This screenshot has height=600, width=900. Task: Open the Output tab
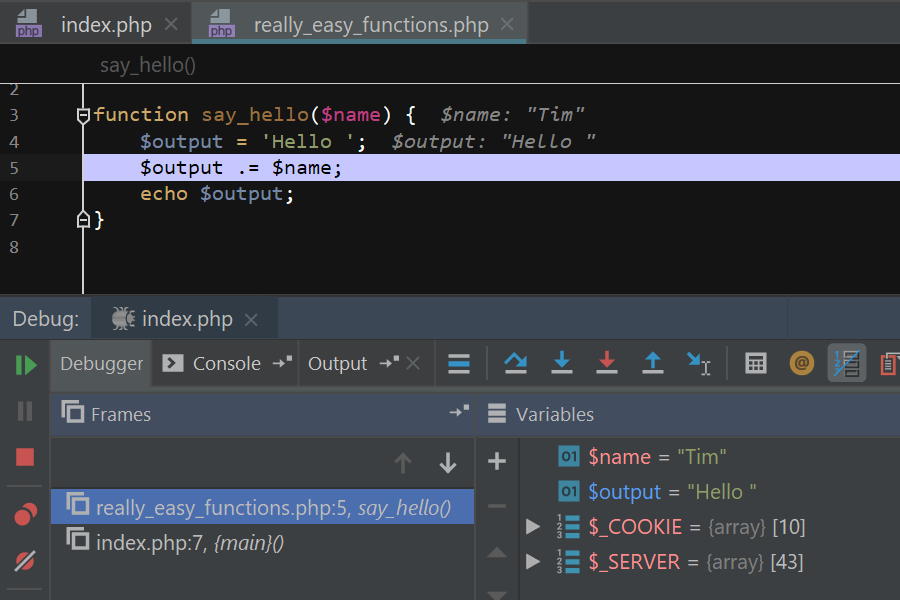(x=338, y=363)
